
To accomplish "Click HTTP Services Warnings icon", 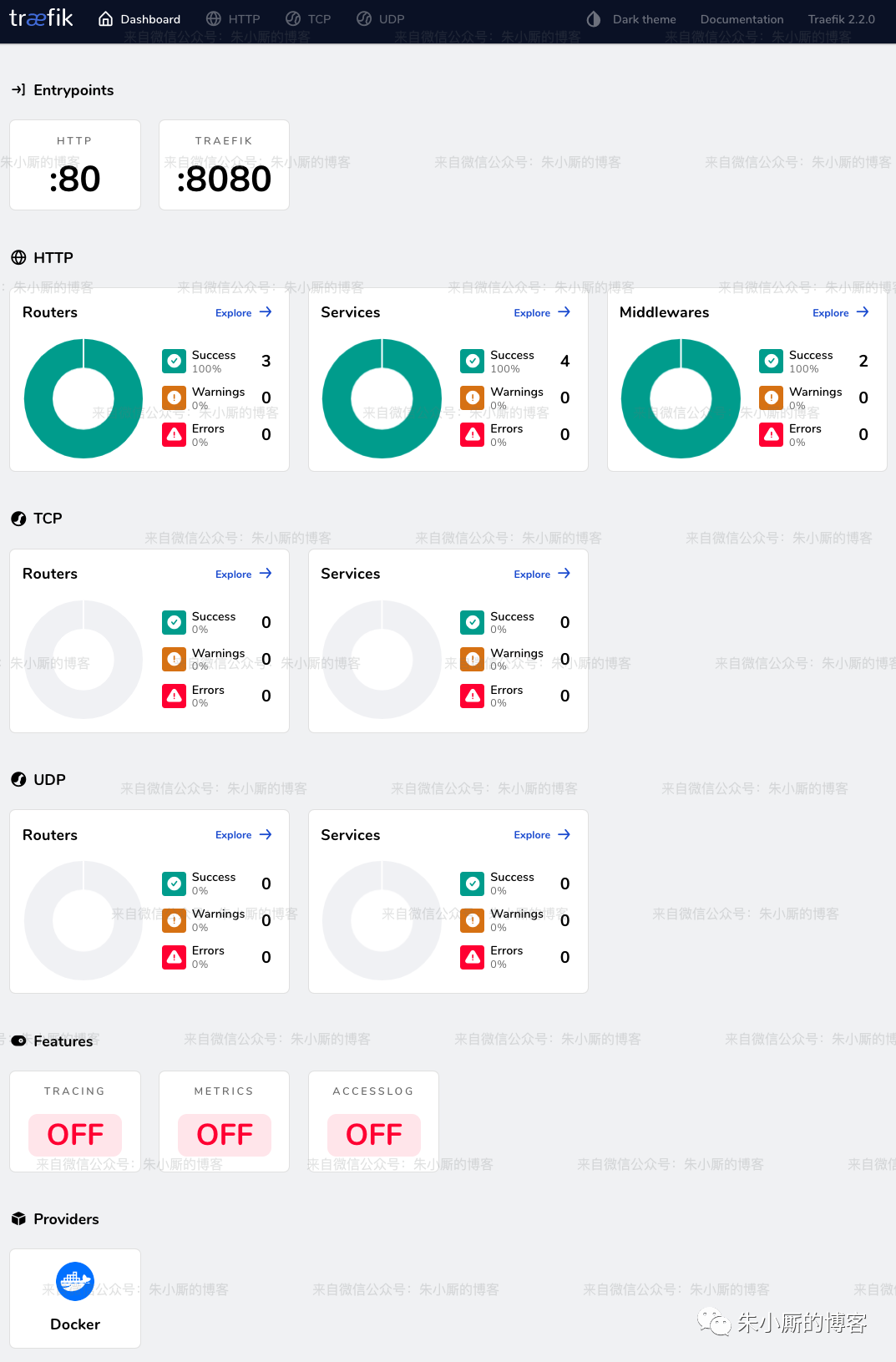I will coord(473,397).
